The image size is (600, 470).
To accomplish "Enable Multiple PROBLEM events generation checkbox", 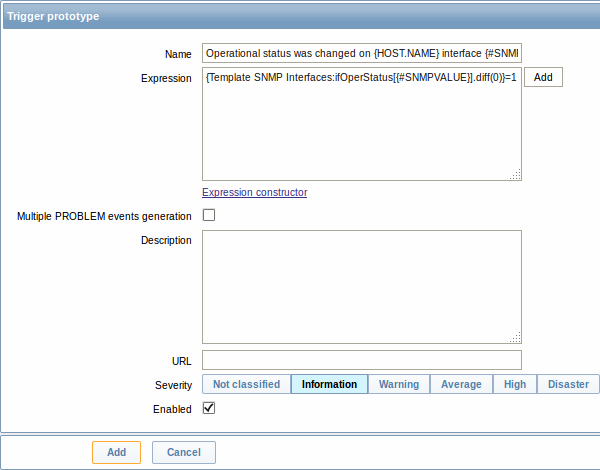I will coord(209,215).
